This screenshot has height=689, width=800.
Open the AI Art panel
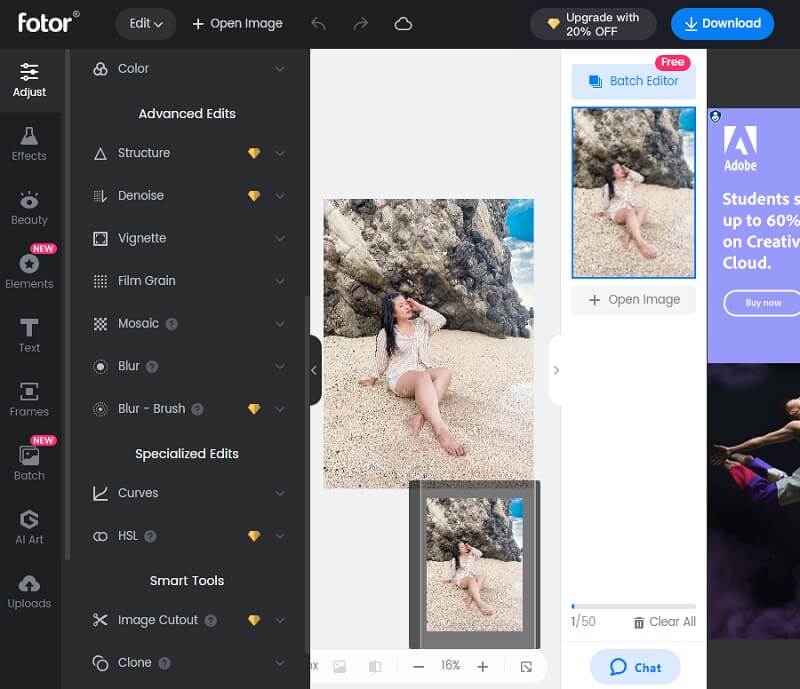pos(29,527)
